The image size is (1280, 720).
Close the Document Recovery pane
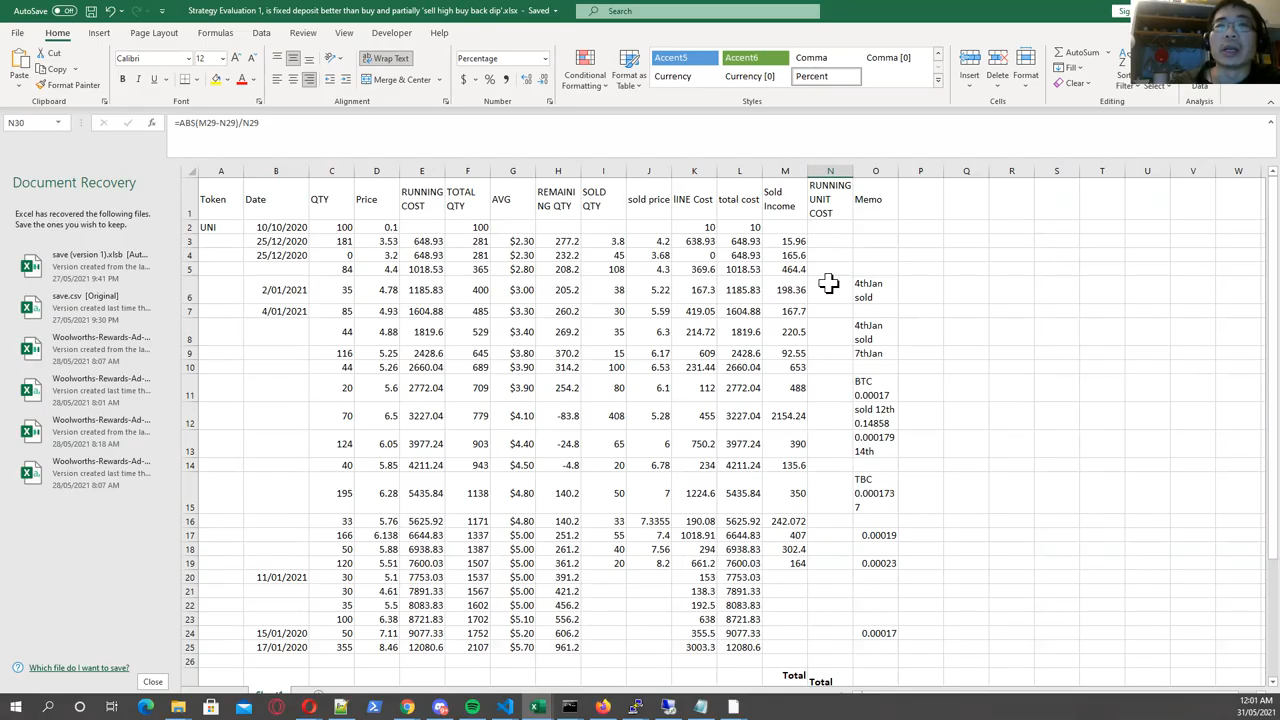(x=152, y=682)
